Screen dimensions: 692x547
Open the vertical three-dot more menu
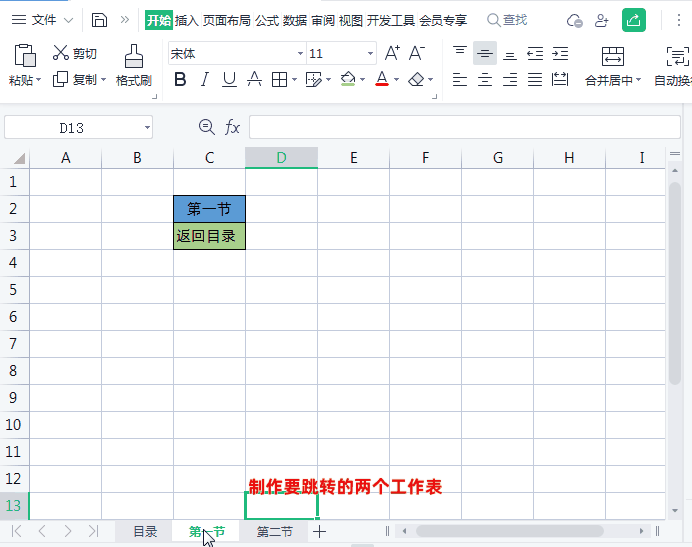[x=679, y=20]
